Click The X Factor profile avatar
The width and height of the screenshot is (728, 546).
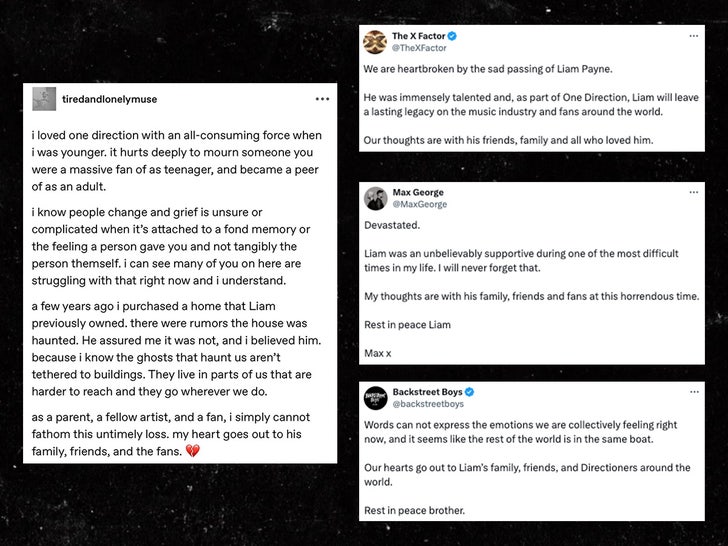(x=375, y=41)
